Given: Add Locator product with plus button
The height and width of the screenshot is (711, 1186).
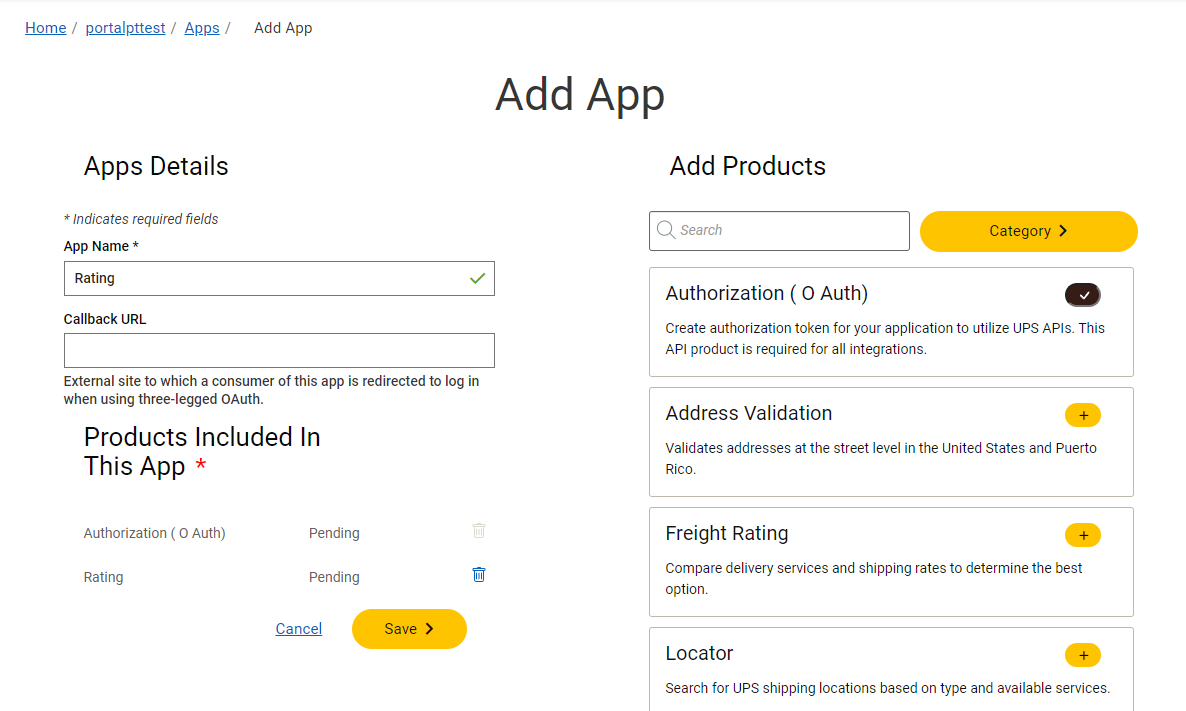Looking at the screenshot, I should point(1082,655).
